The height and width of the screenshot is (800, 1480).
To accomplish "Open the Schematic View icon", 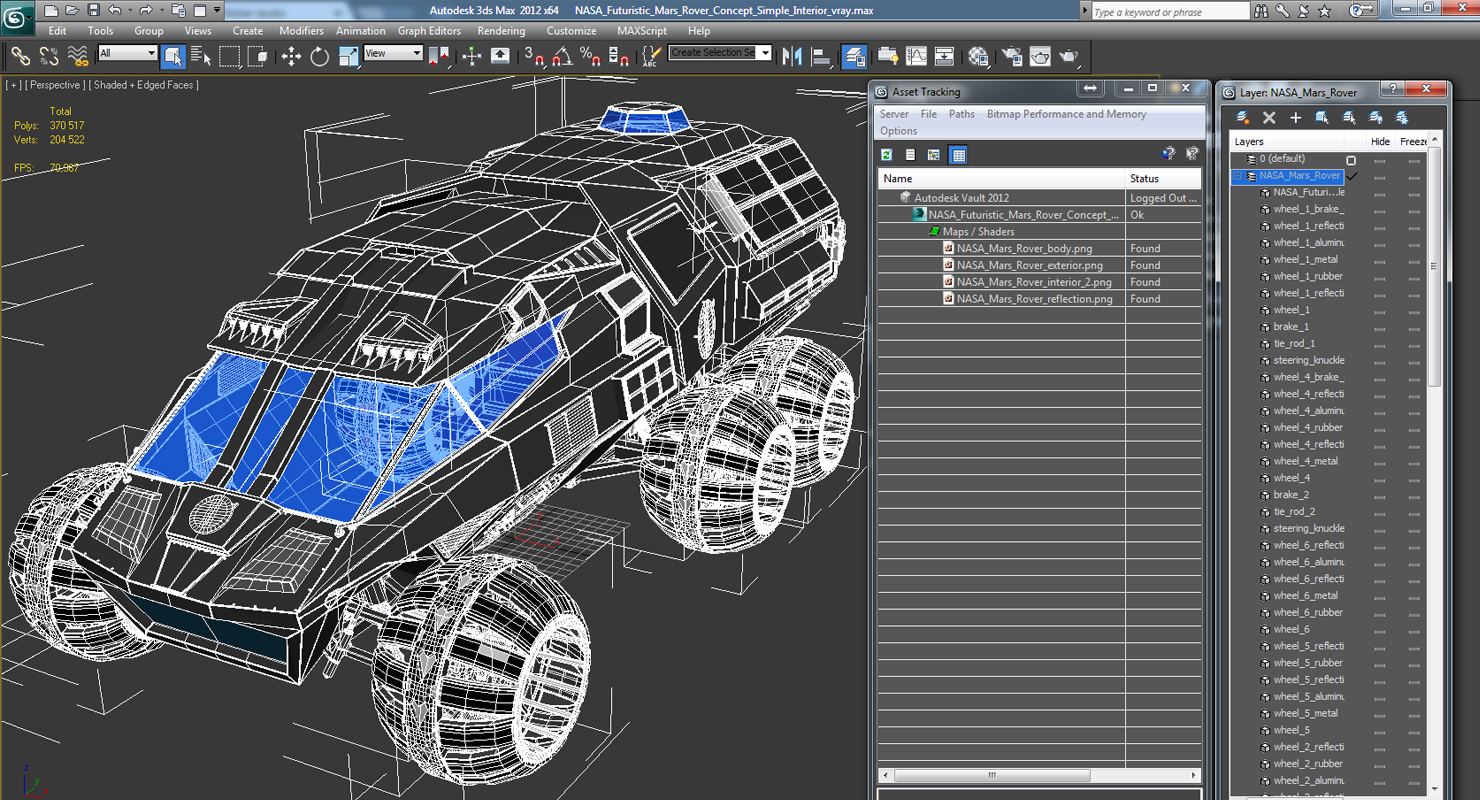I will pos(944,56).
